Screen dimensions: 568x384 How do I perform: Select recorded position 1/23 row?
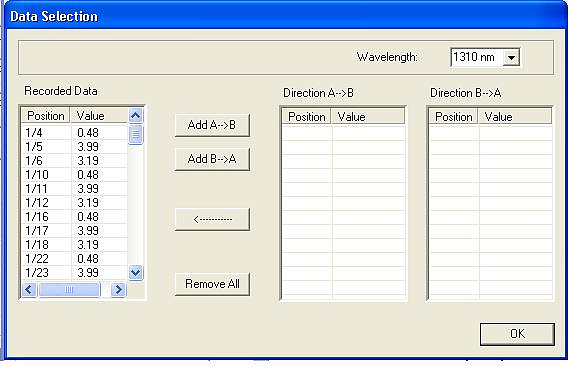75,273
